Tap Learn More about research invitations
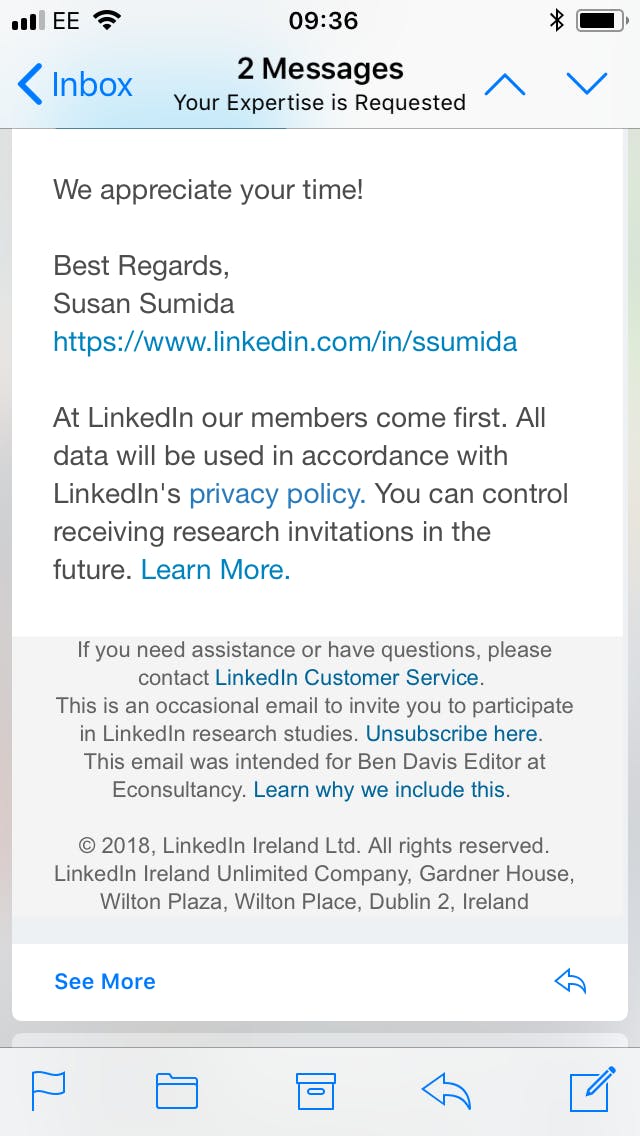Image resolution: width=640 pixels, height=1136 pixels. (x=215, y=570)
